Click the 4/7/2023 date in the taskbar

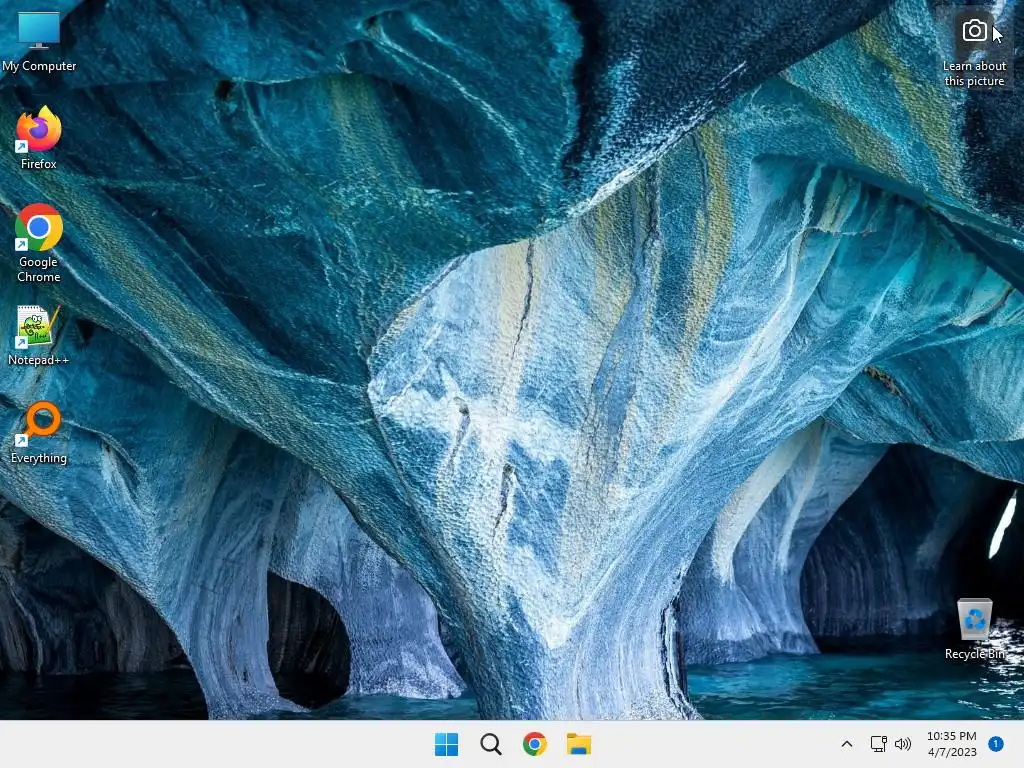[952, 752]
